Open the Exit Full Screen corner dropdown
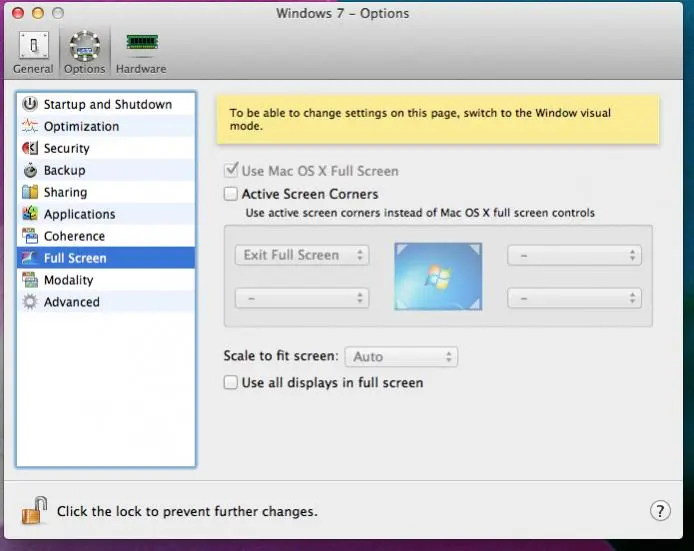Image resolution: width=694 pixels, height=551 pixels. pyautogui.click(x=302, y=255)
